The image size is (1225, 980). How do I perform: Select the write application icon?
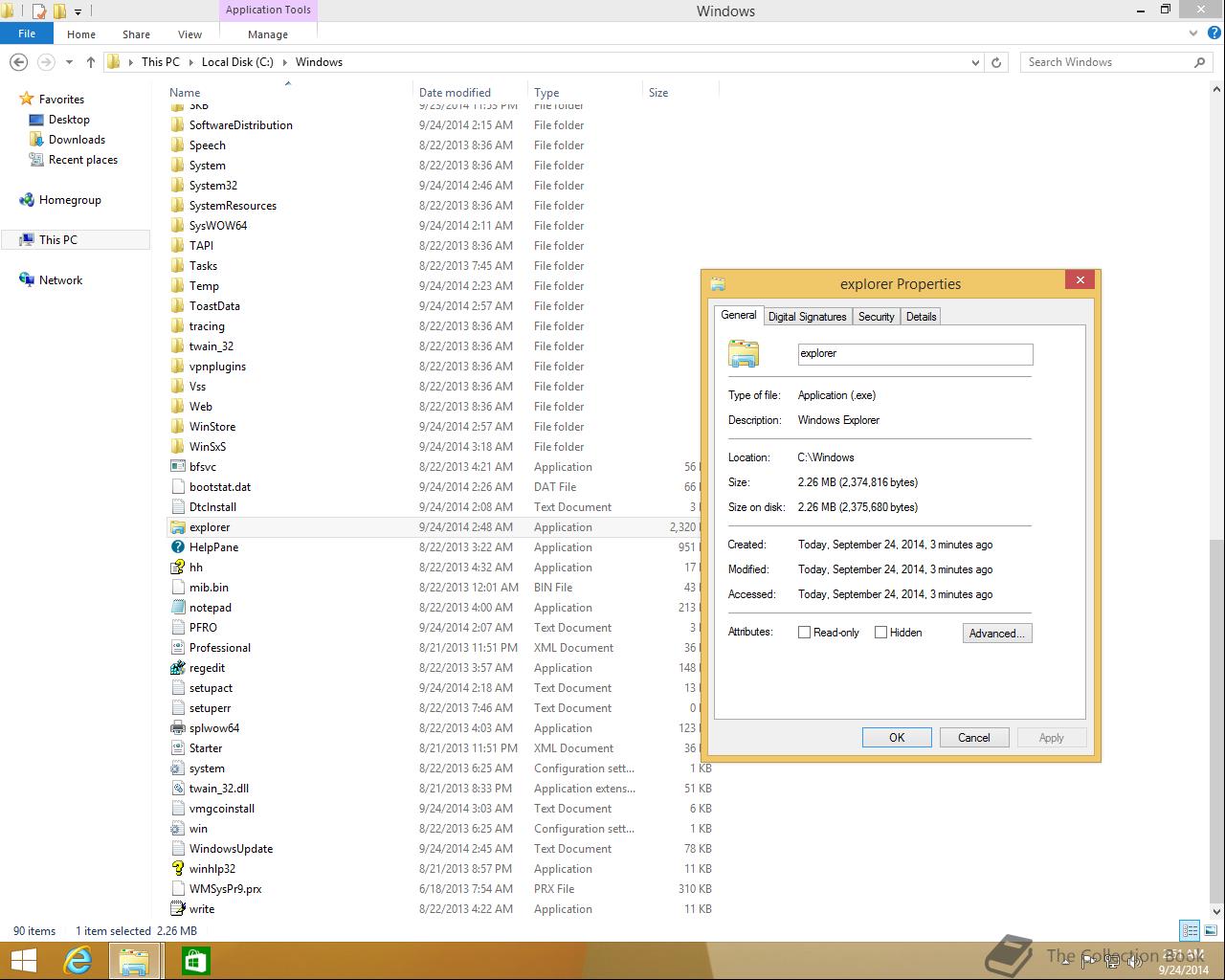(177, 909)
